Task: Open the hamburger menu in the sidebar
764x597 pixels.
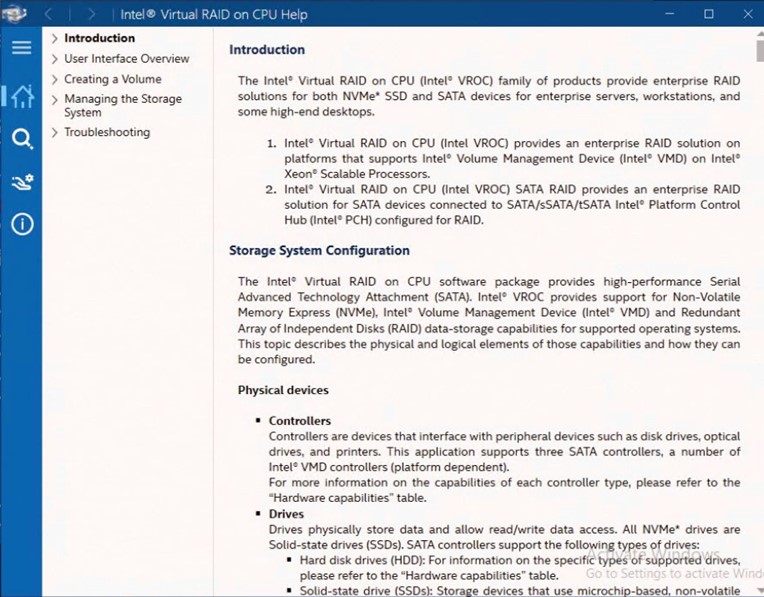Action: 21,47
